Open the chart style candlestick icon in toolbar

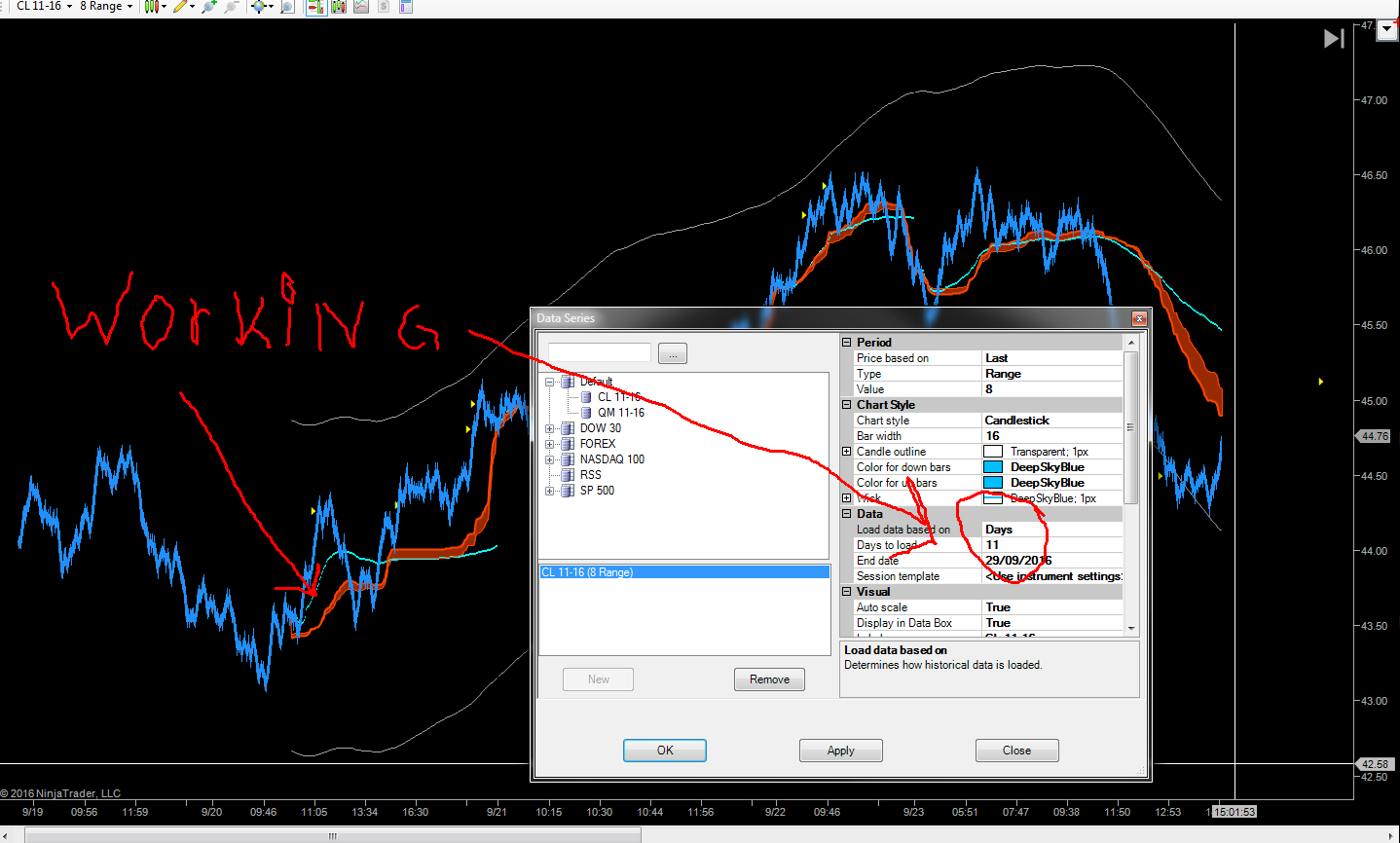[151, 6]
